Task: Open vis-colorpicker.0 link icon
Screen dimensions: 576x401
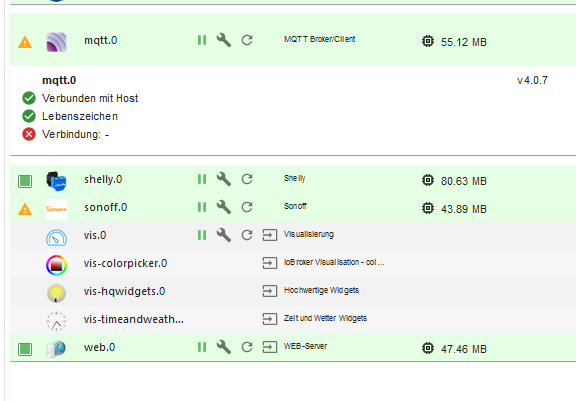Action: (x=270, y=263)
